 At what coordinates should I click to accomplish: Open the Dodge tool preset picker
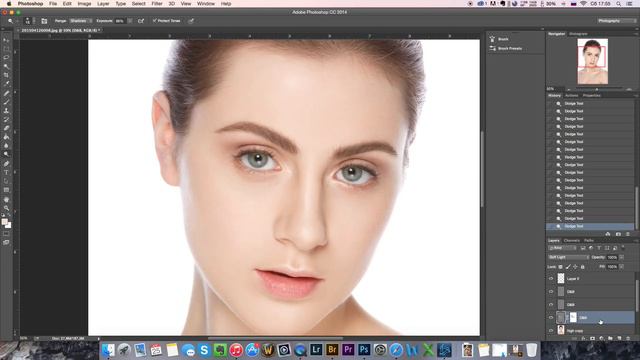(11, 21)
